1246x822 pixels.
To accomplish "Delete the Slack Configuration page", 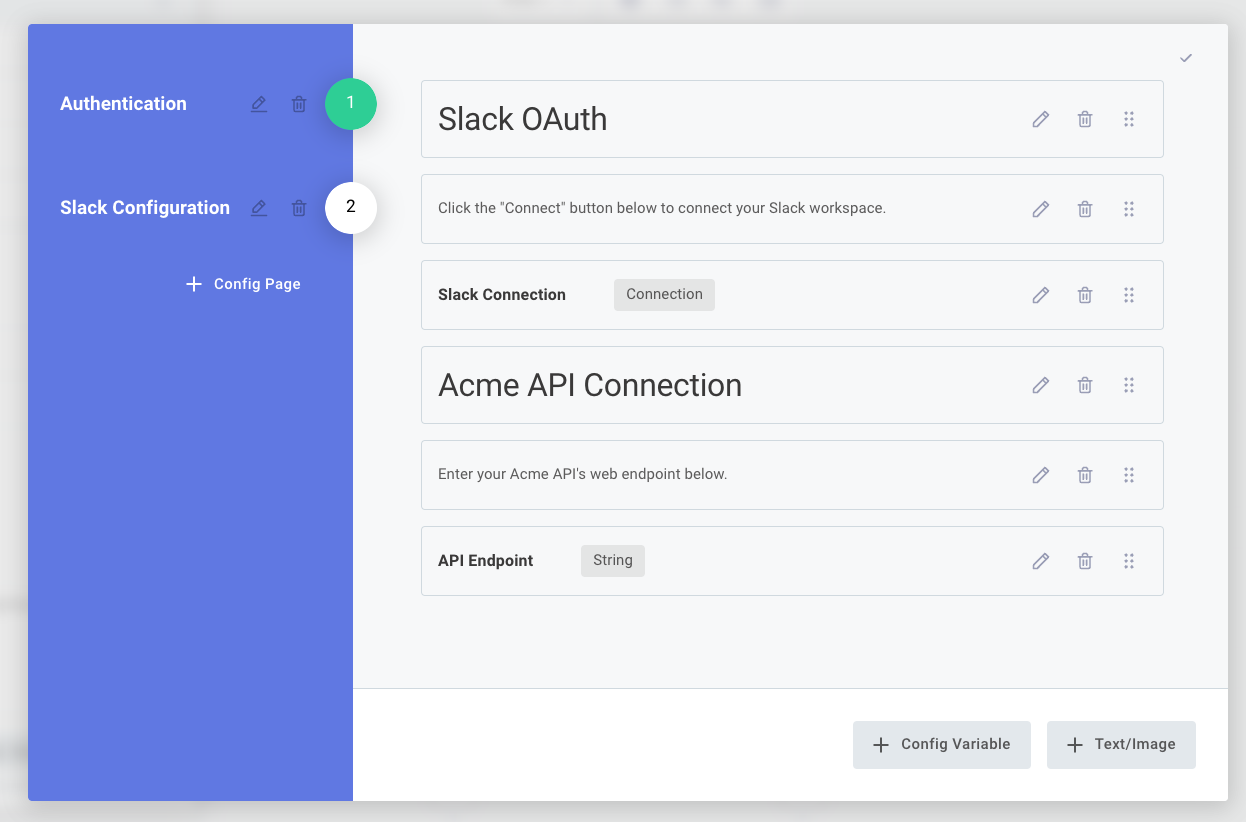I will tap(298, 207).
